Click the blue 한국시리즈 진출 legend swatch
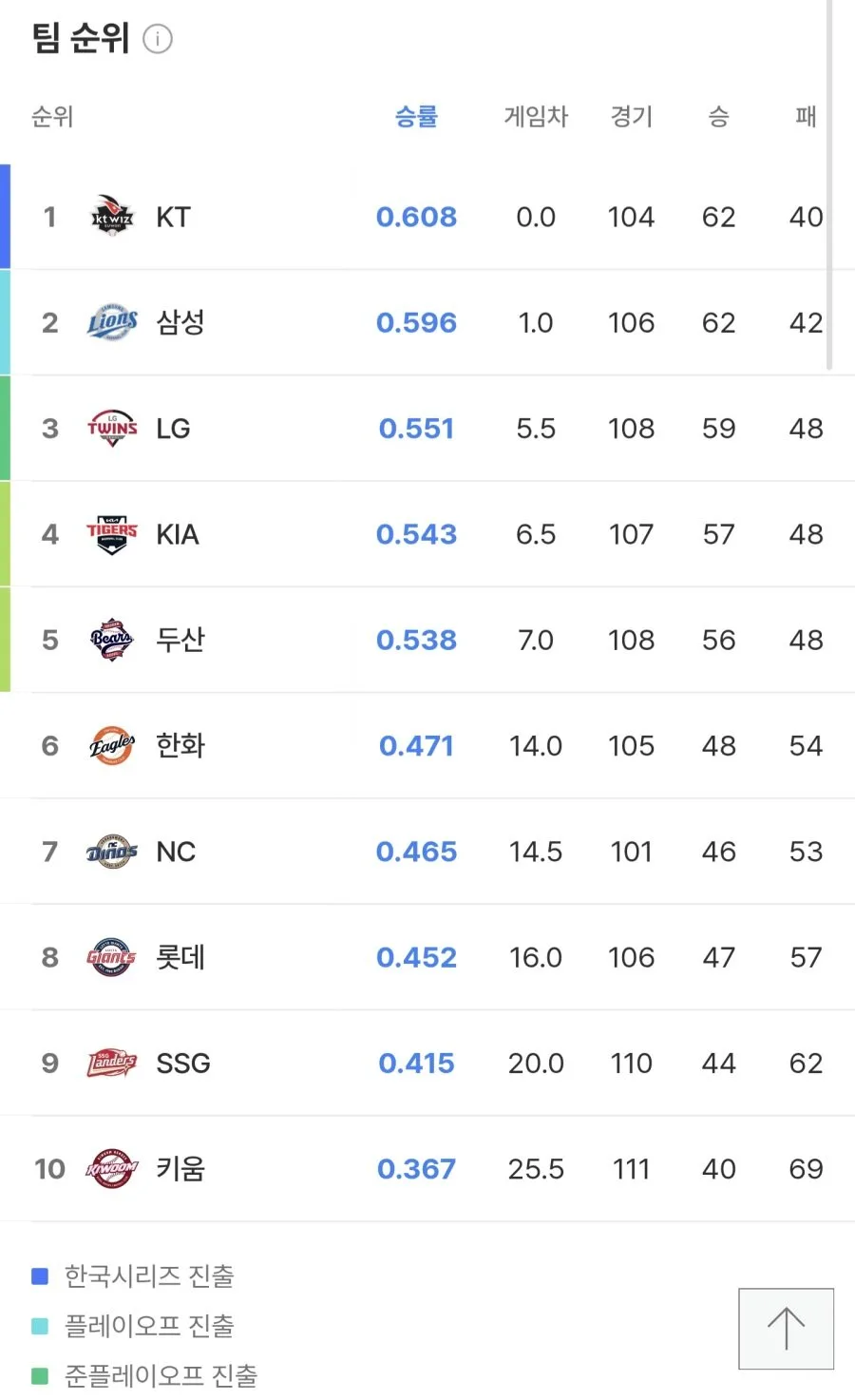The width and height of the screenshot is (855, 1400). coord(40,1276)
